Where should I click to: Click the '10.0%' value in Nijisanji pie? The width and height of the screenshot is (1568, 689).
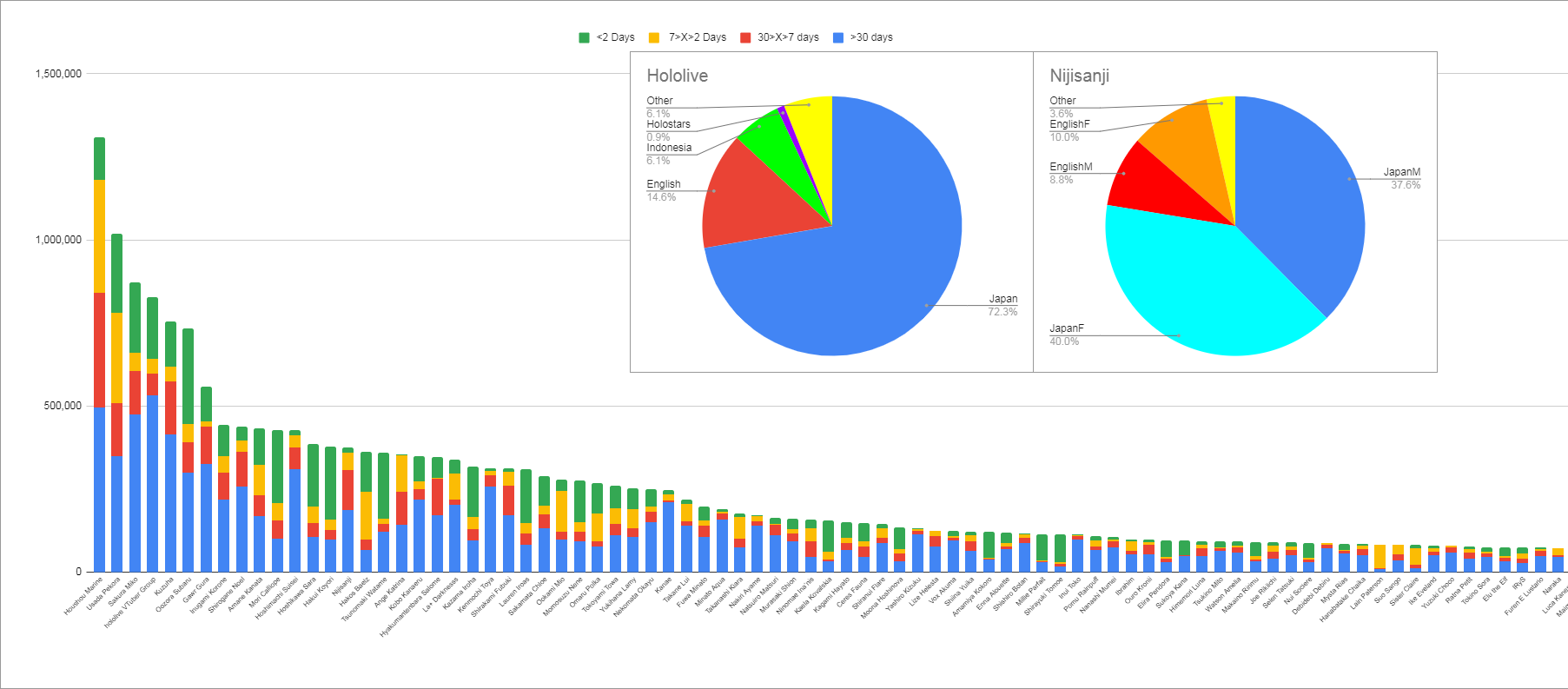coord(1064,137)
